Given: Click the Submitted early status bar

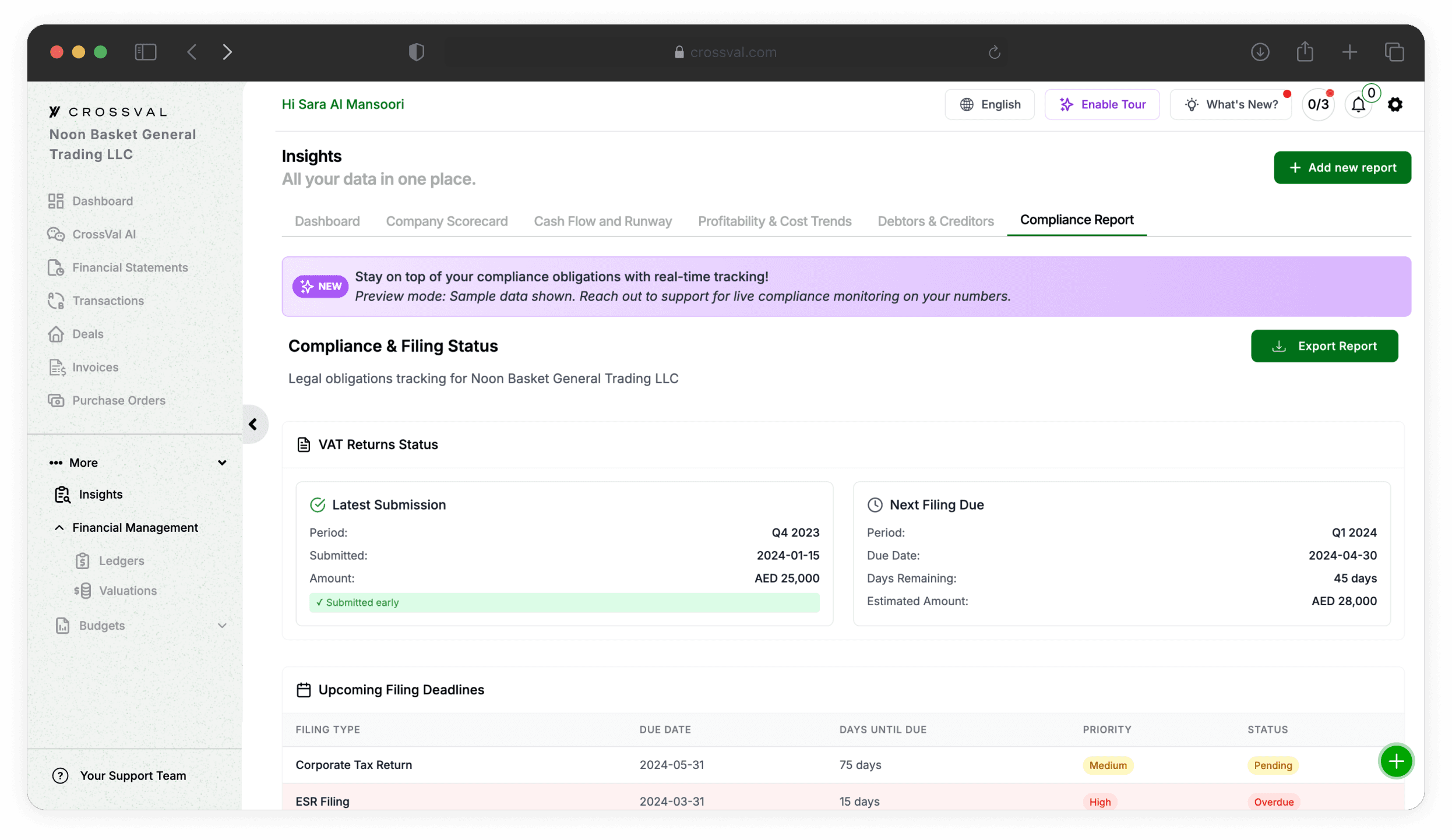Looking at the screenshot, I should 564,602.
